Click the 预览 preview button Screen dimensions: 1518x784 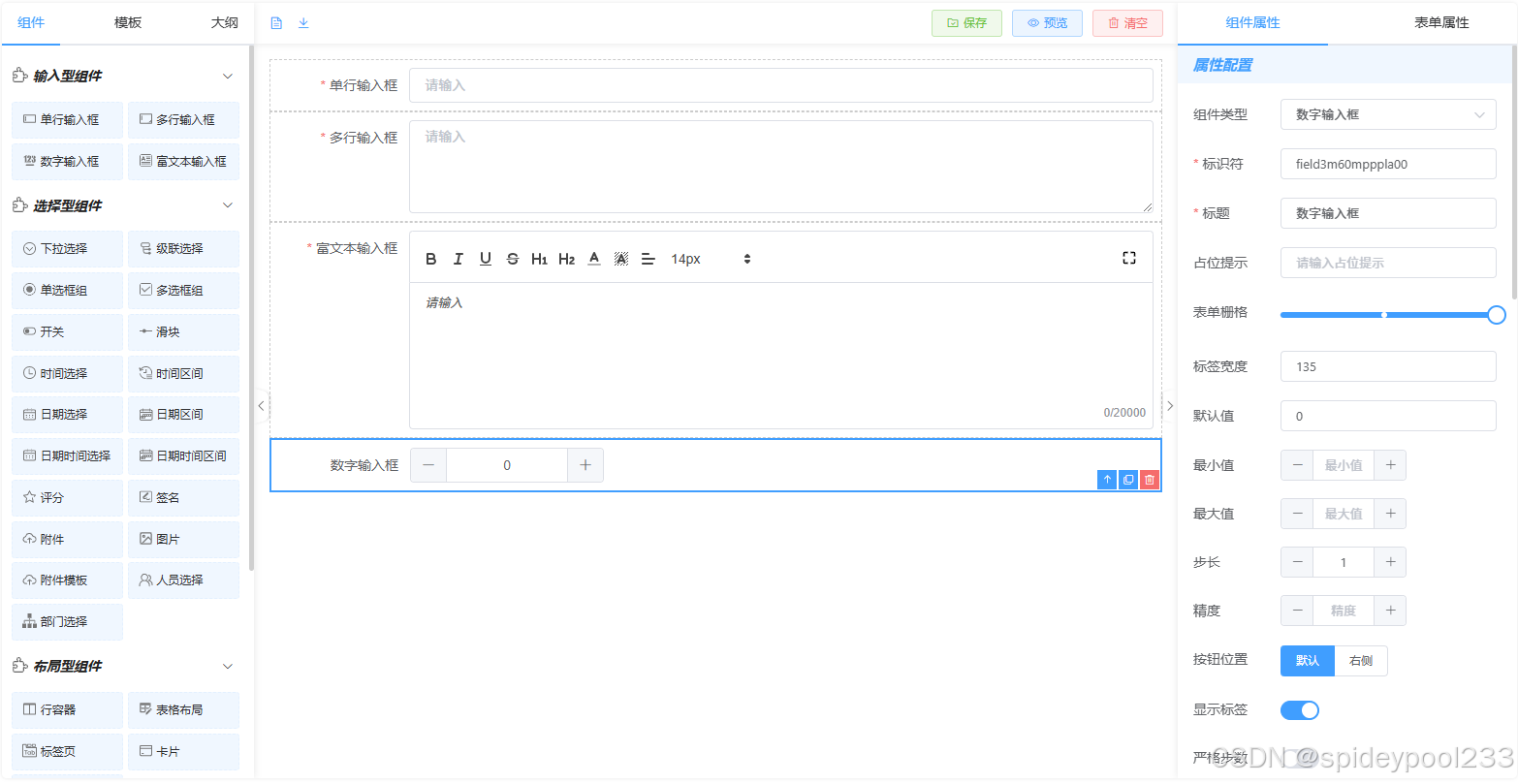click(x=1047, y=23)
